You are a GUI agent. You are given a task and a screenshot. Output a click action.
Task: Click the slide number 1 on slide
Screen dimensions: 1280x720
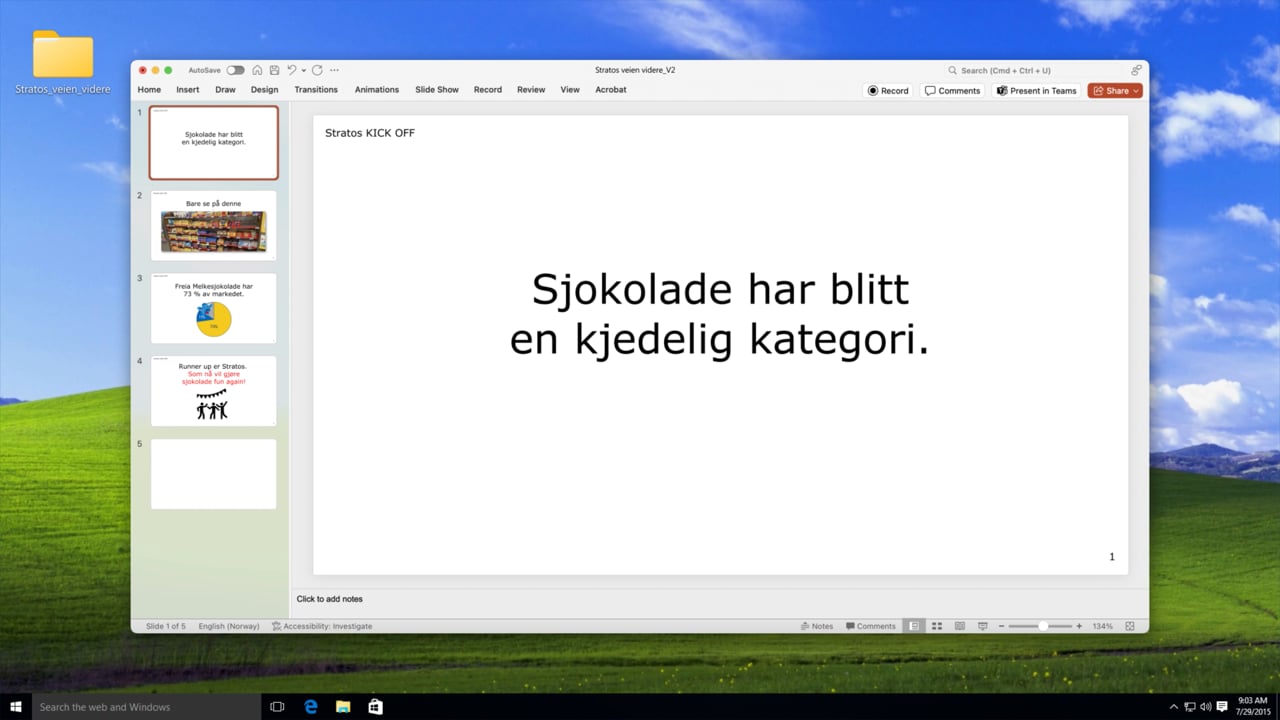[1112, 557]
